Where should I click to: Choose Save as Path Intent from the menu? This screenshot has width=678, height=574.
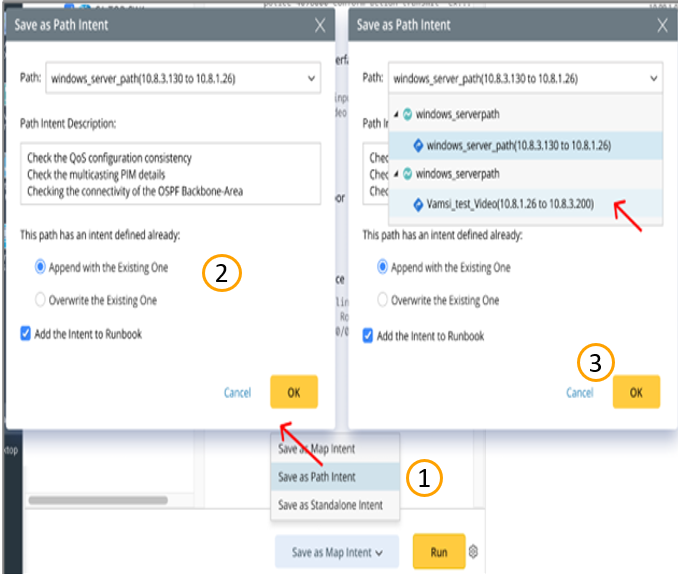tap(316, 477)
